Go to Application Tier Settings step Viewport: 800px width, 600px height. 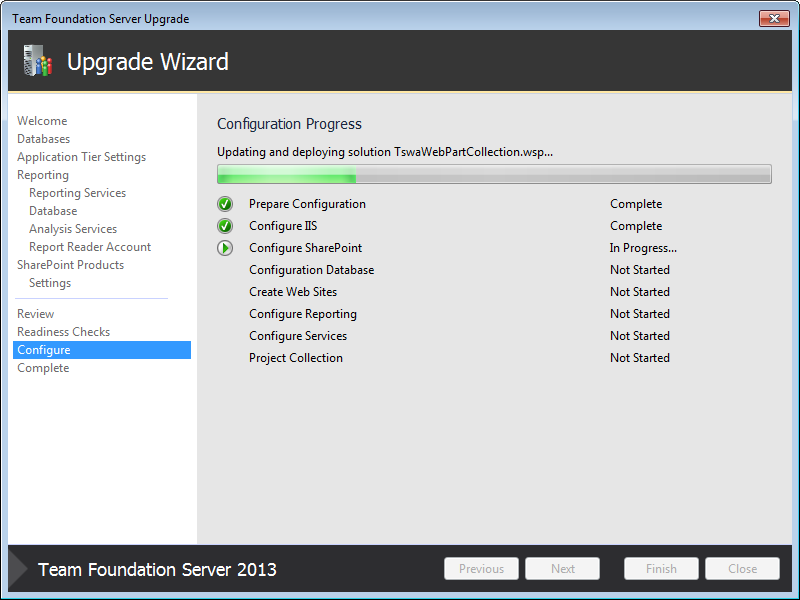81,157
